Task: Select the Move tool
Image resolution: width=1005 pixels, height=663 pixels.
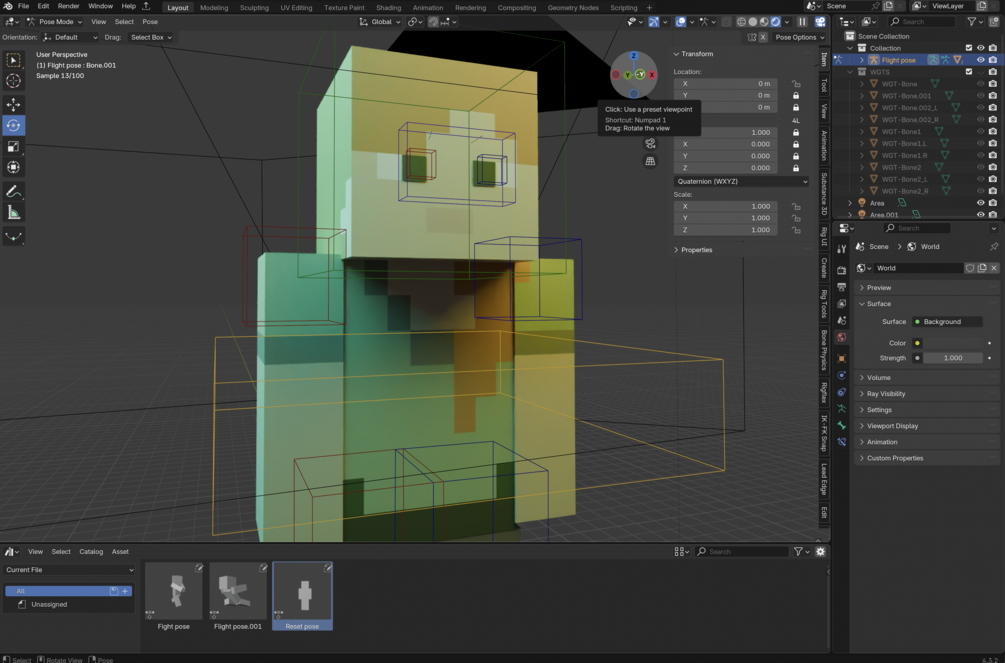Action: pos(13,105)
